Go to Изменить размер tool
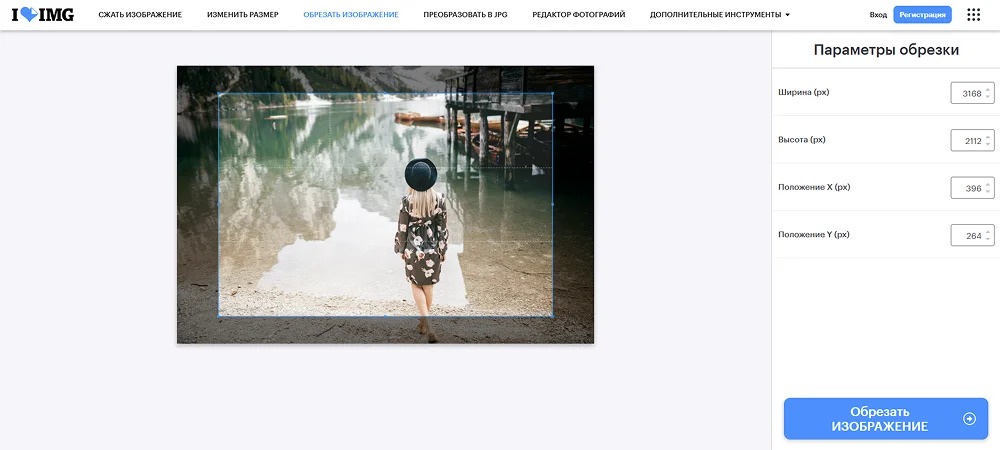 tap(242, 15)
